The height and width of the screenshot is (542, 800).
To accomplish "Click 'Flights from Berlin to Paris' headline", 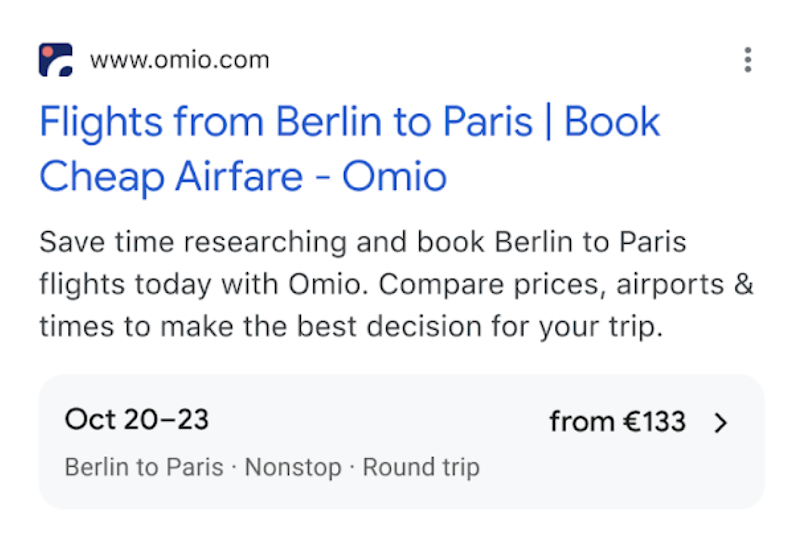I will click(285, 123).
